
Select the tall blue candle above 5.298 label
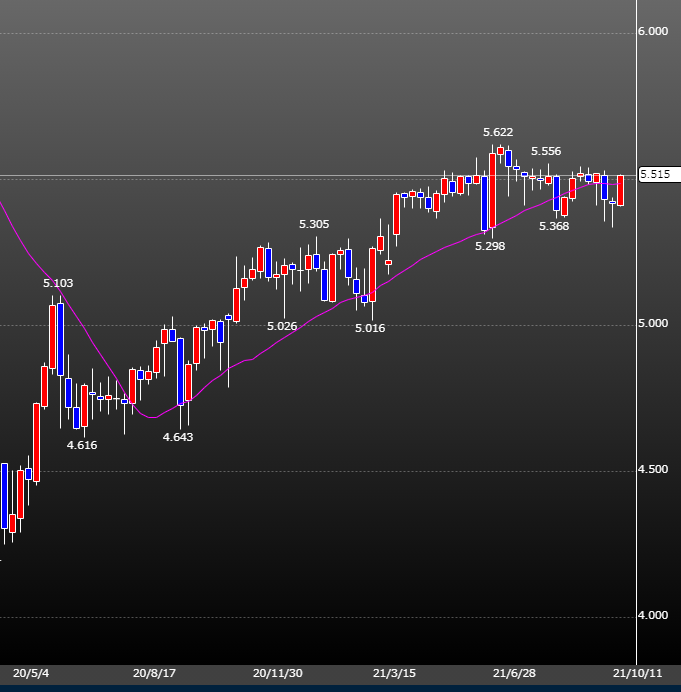[x=485, y=203]
